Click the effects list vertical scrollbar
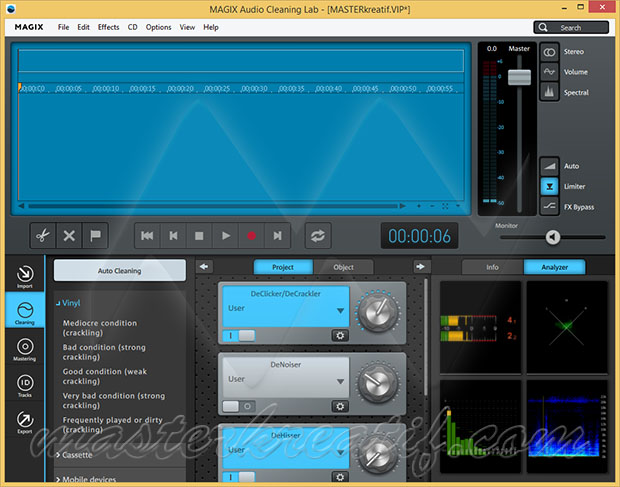Image resolution: width=620 pixels, height=487 pixels. click(425, 337)
